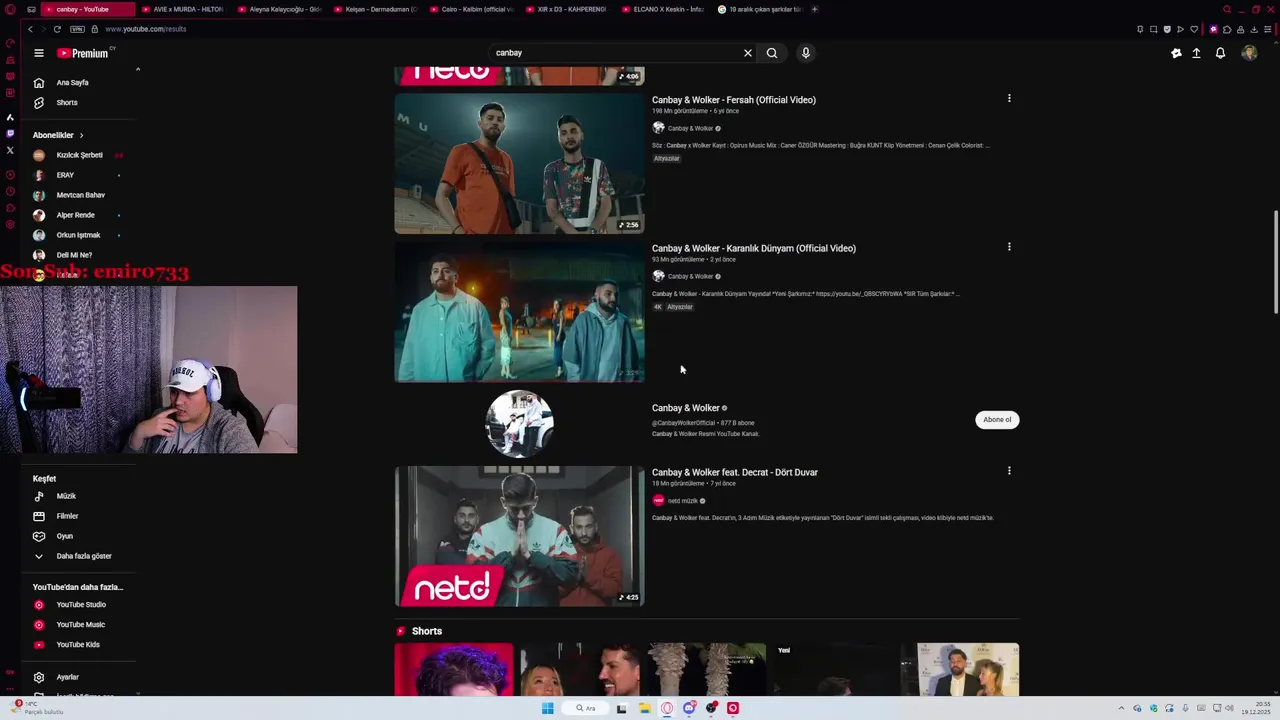Open File Explorer from the taskbar
1280x720 pixels.
coord(645,708)
